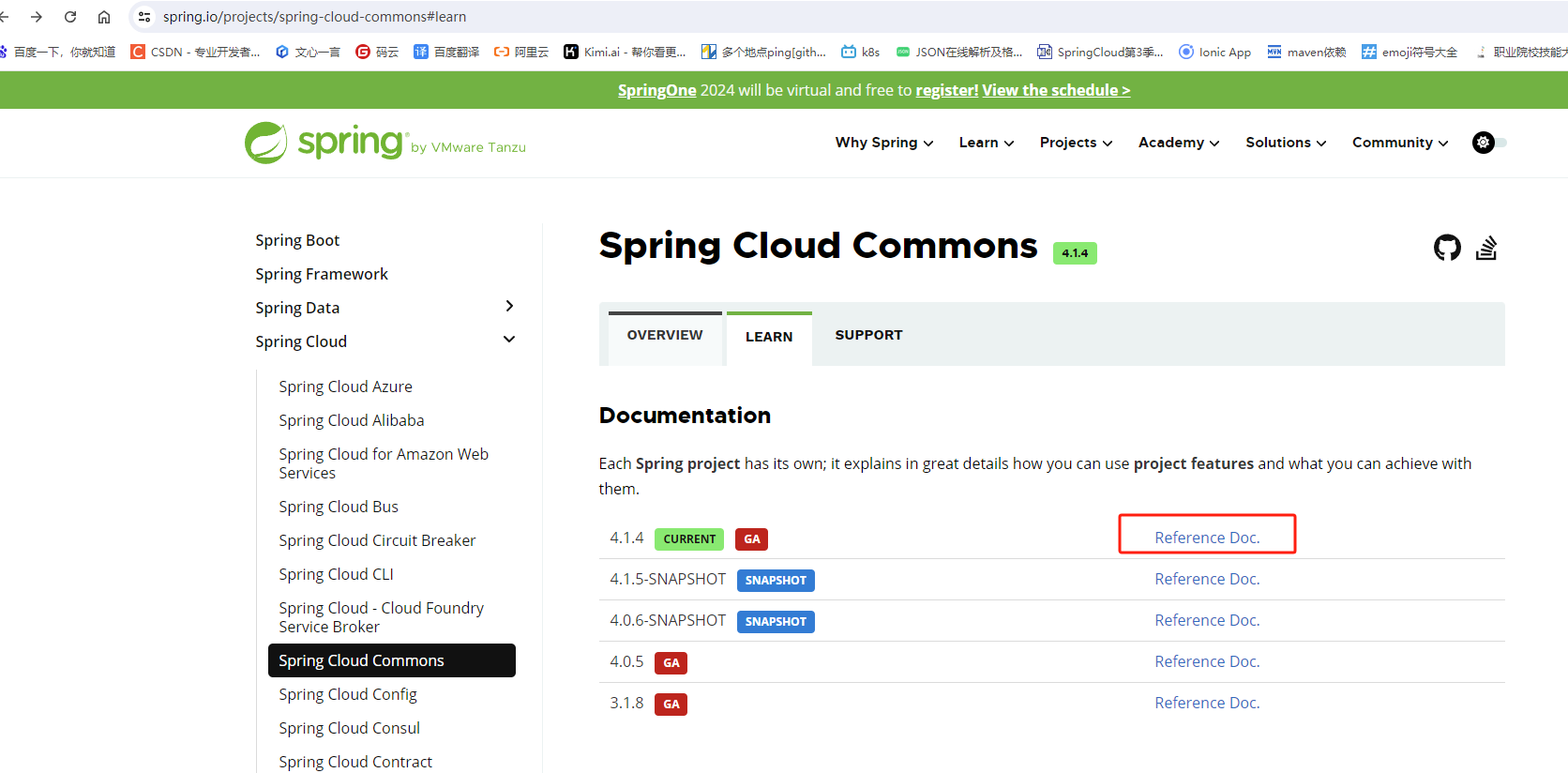Open the Ionic App bookmark

tap(1214, 52)
